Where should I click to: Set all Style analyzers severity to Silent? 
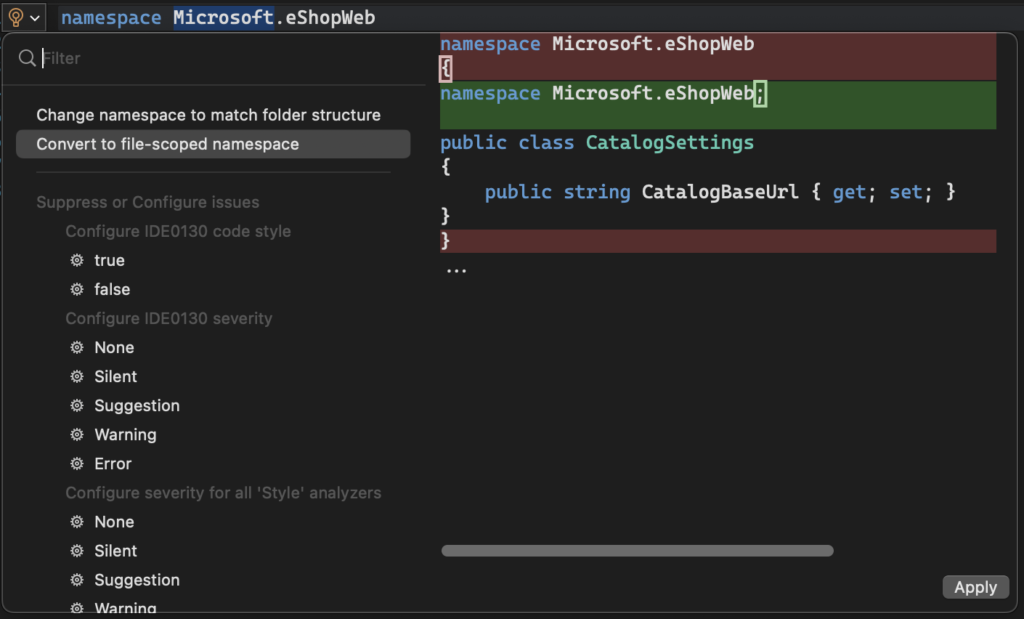[116, 550]
